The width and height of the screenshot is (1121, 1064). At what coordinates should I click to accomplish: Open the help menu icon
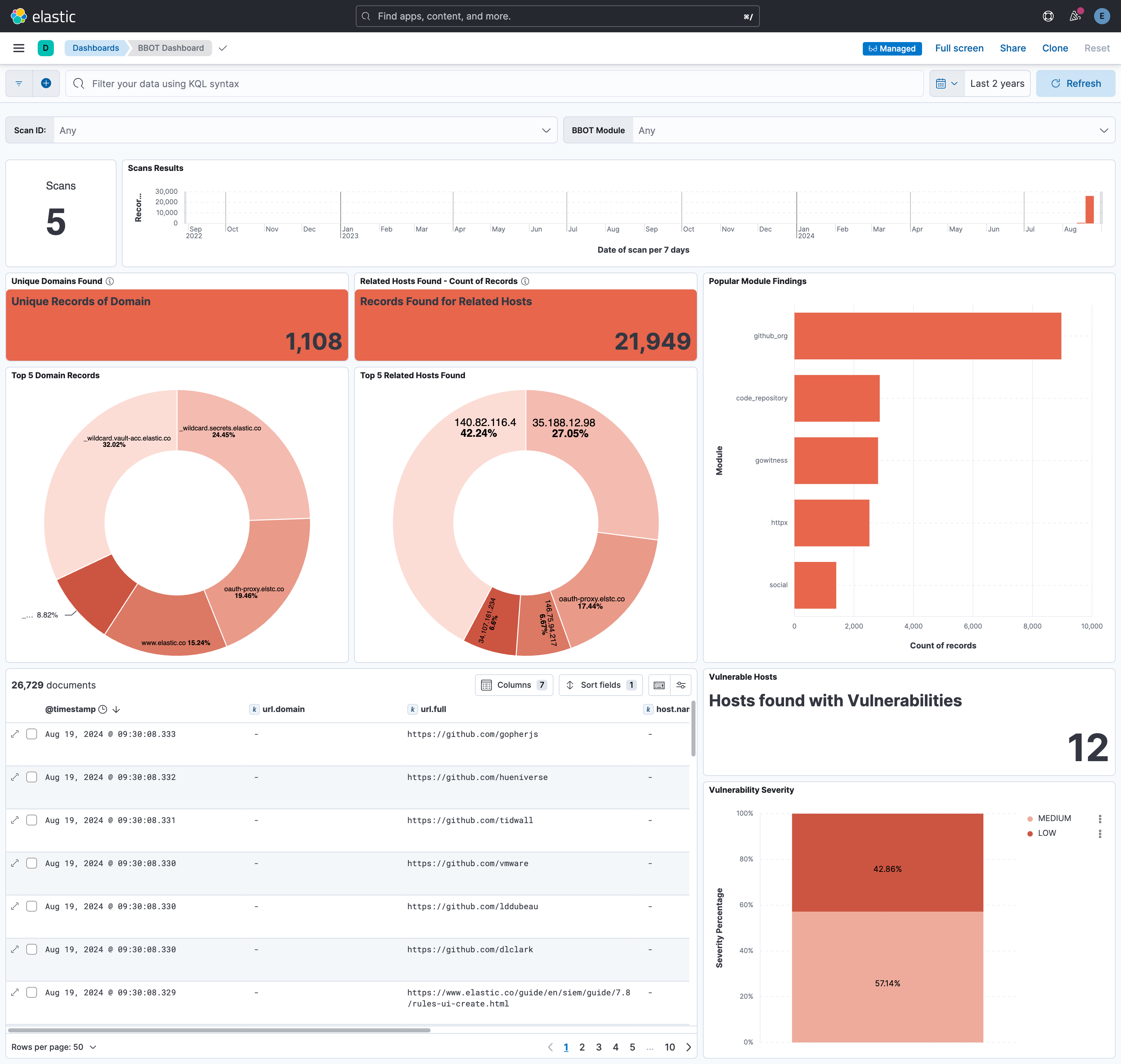pyautogui.click(x=1048, y=16)
